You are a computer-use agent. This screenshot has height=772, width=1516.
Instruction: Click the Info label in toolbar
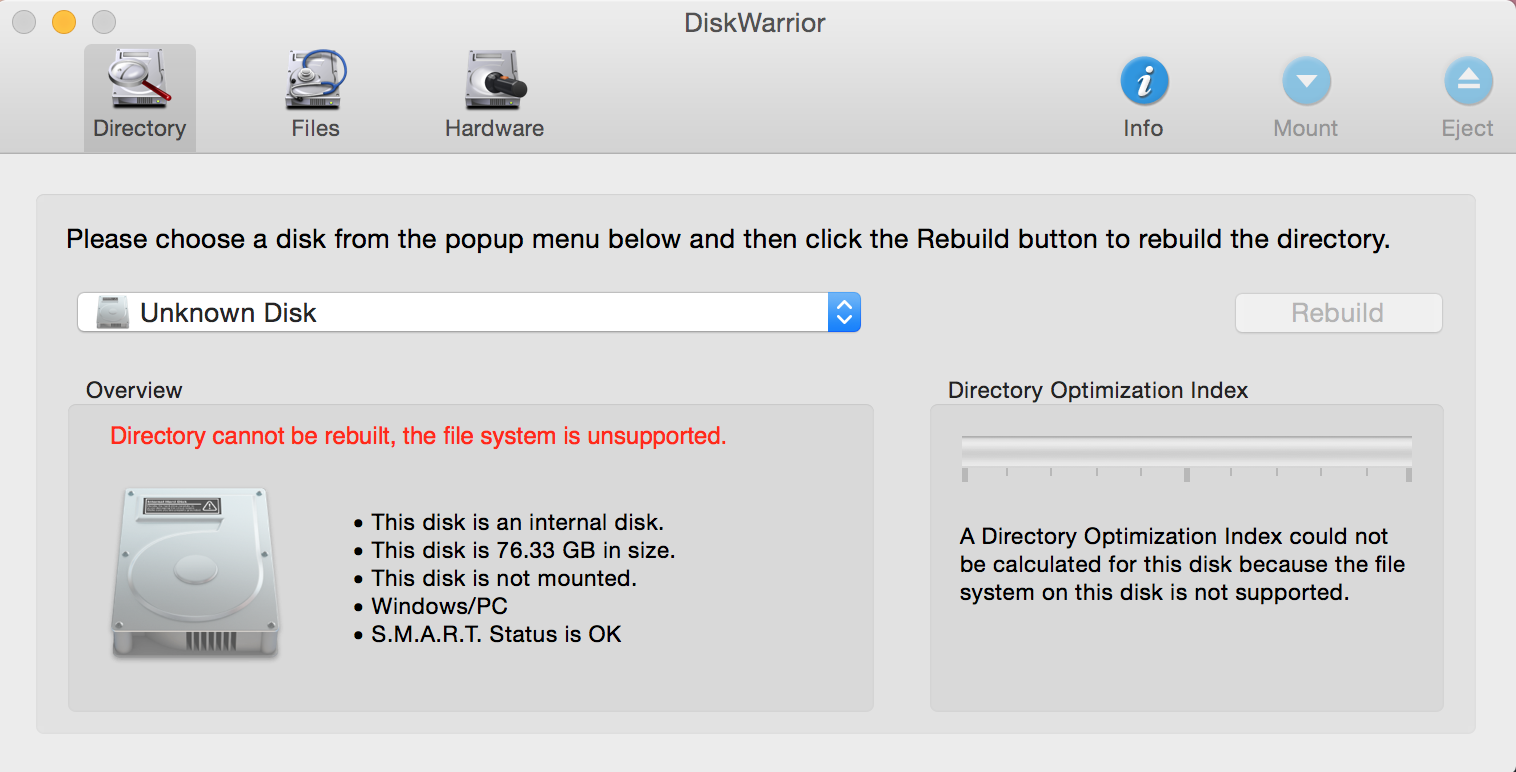click(x=1143, y=129)
